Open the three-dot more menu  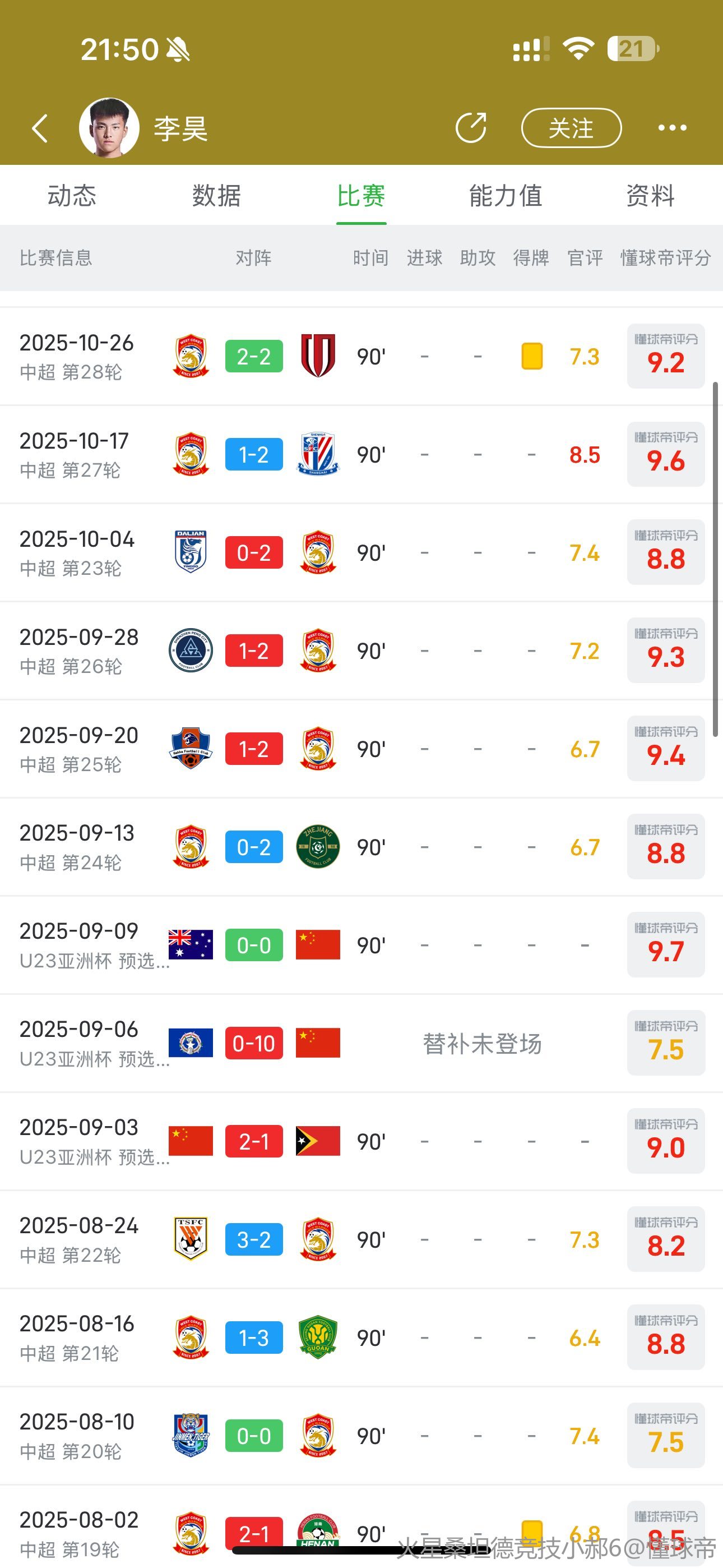pos(672,128)
